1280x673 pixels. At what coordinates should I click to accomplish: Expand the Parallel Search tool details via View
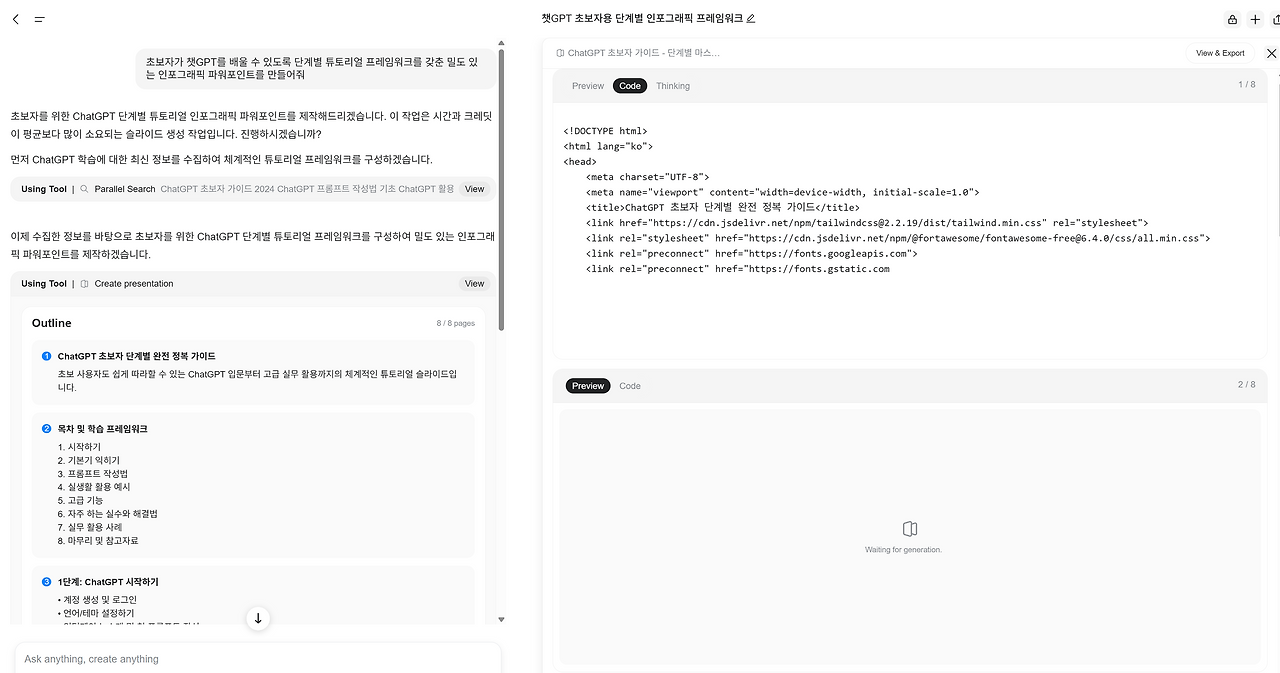[474, 188]
